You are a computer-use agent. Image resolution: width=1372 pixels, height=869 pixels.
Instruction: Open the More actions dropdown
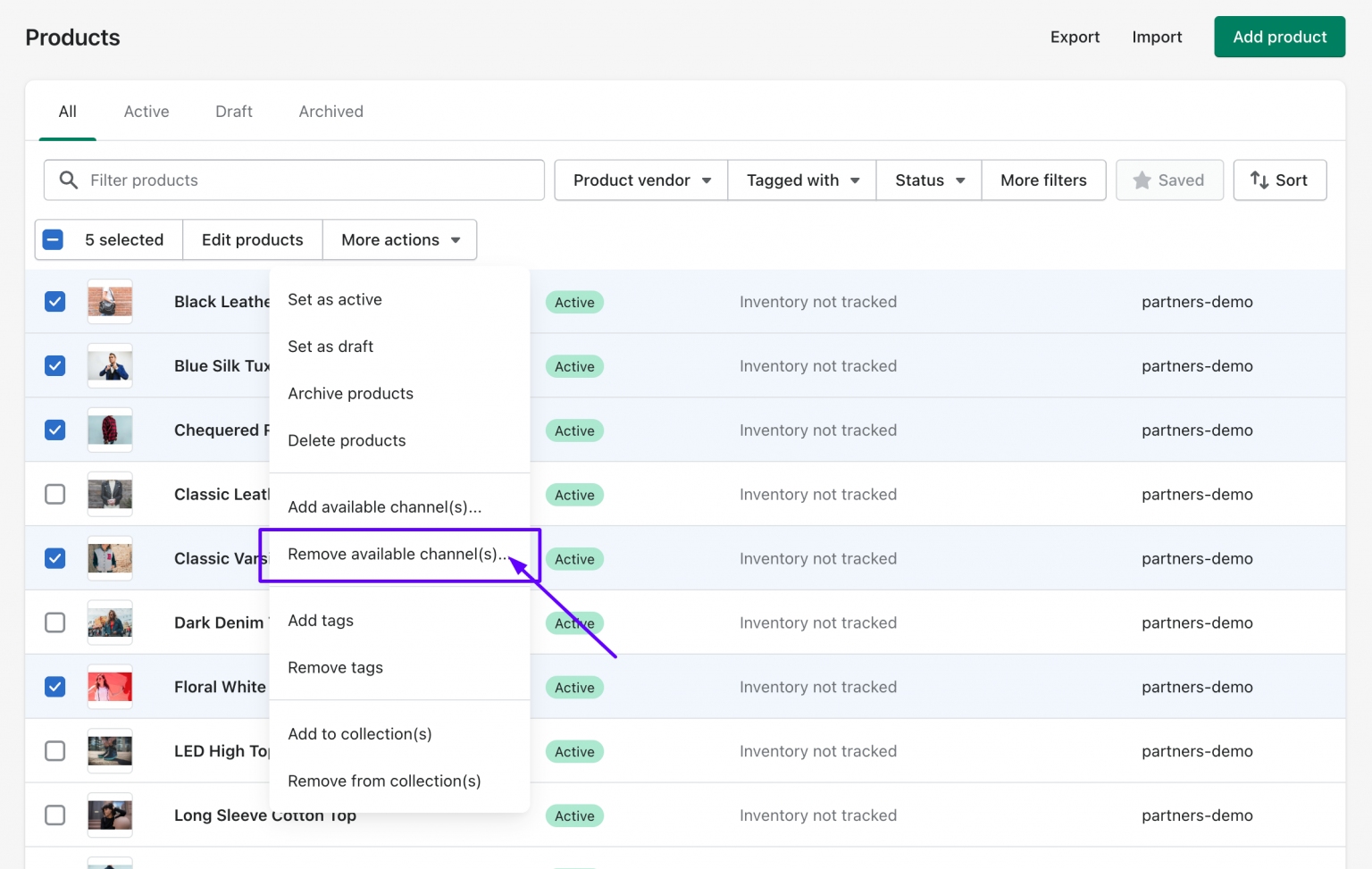[x=398, y=239]
